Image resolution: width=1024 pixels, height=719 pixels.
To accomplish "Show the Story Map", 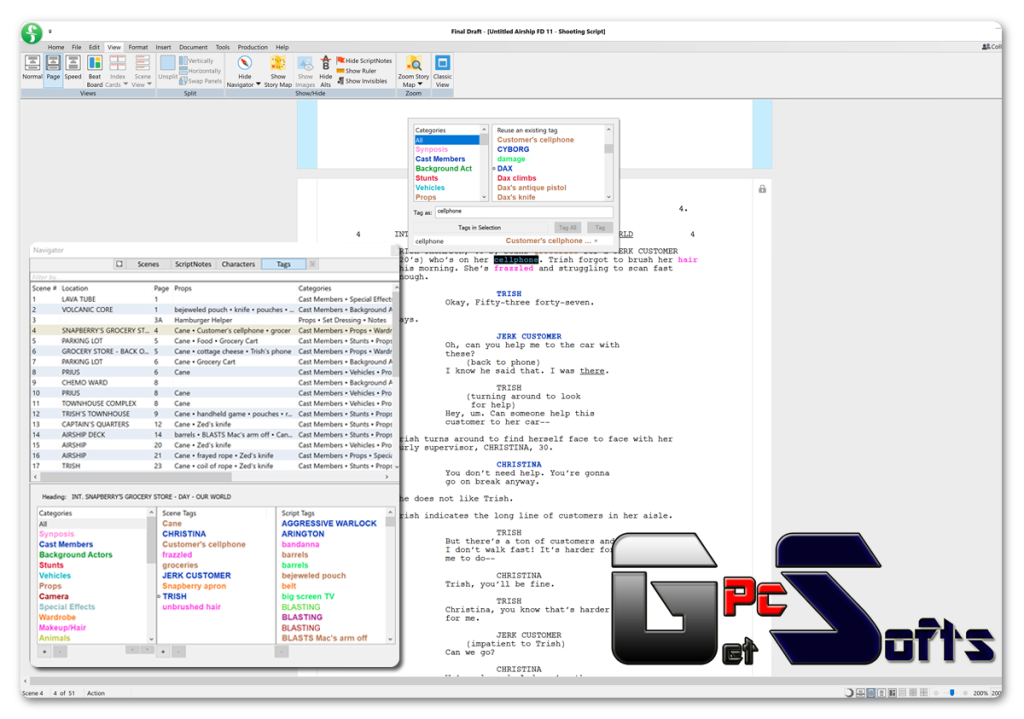I will click(x=278, y=71).
